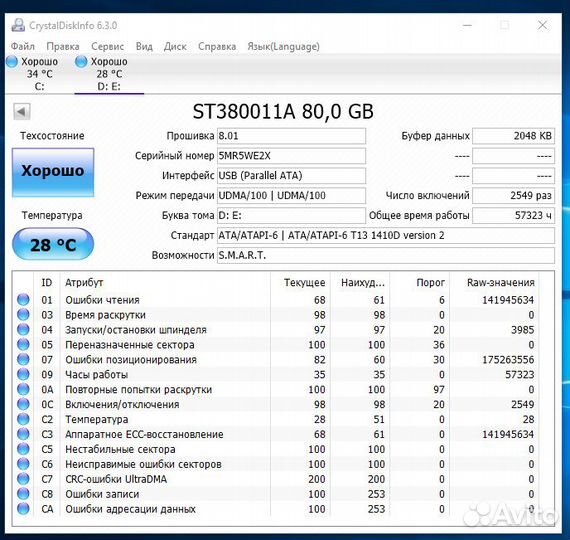Screen dimensions: 570x540
Task: Select the Ошибки позиционирования attribute name
Action: click(131, 360)
